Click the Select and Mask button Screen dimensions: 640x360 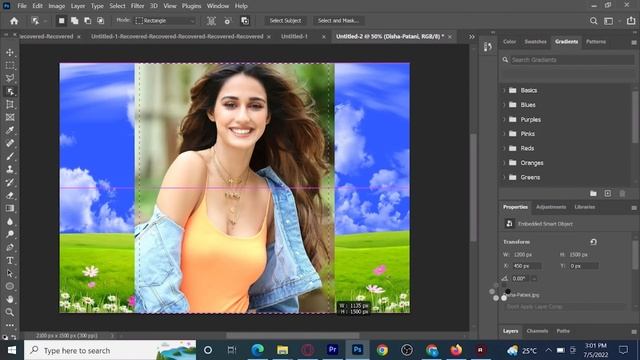pos(338,20)
